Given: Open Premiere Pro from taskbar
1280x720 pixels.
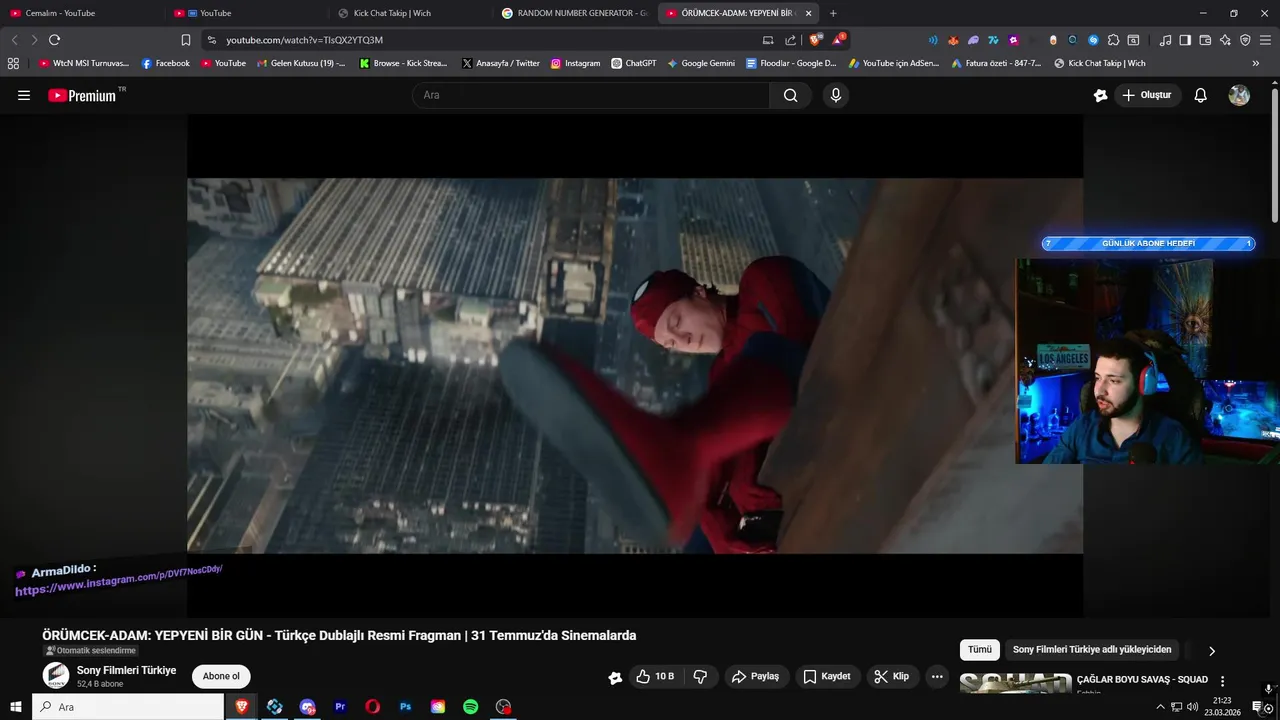Looking at the screenshot, I should pyautogui.click(x=340, y=707).
